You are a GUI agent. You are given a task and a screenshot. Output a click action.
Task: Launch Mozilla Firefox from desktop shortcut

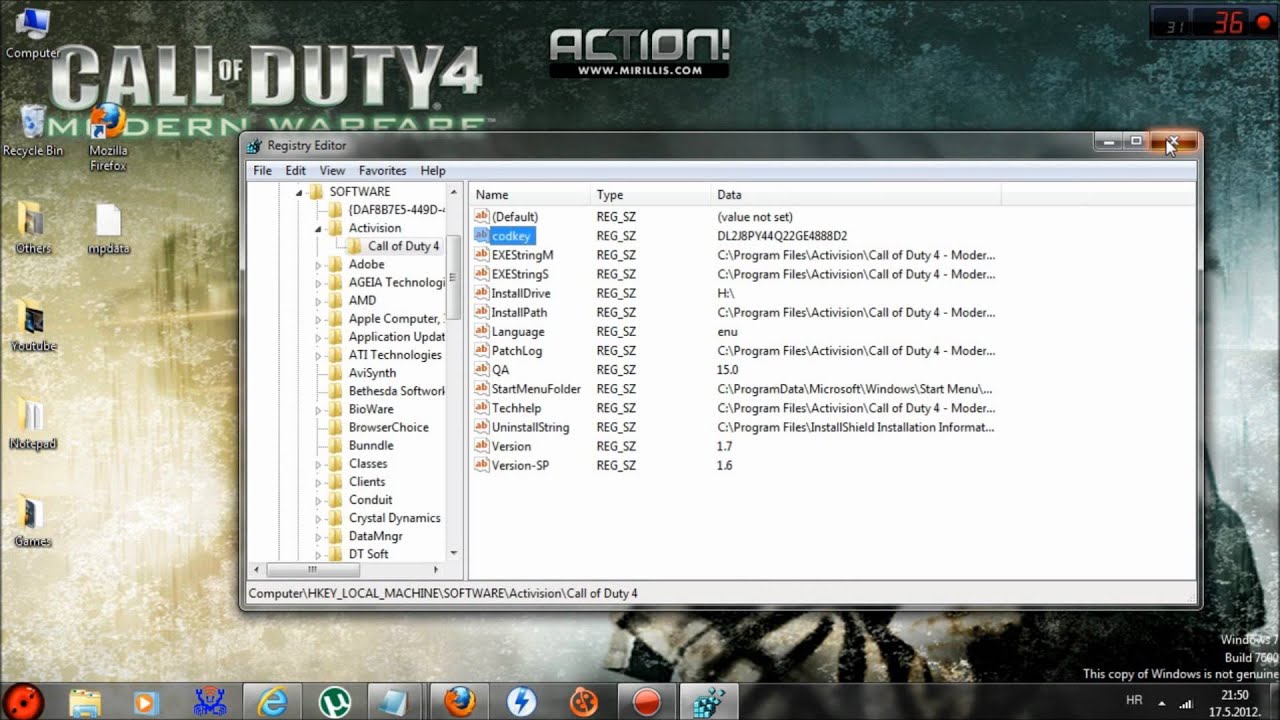pos(108,135)
